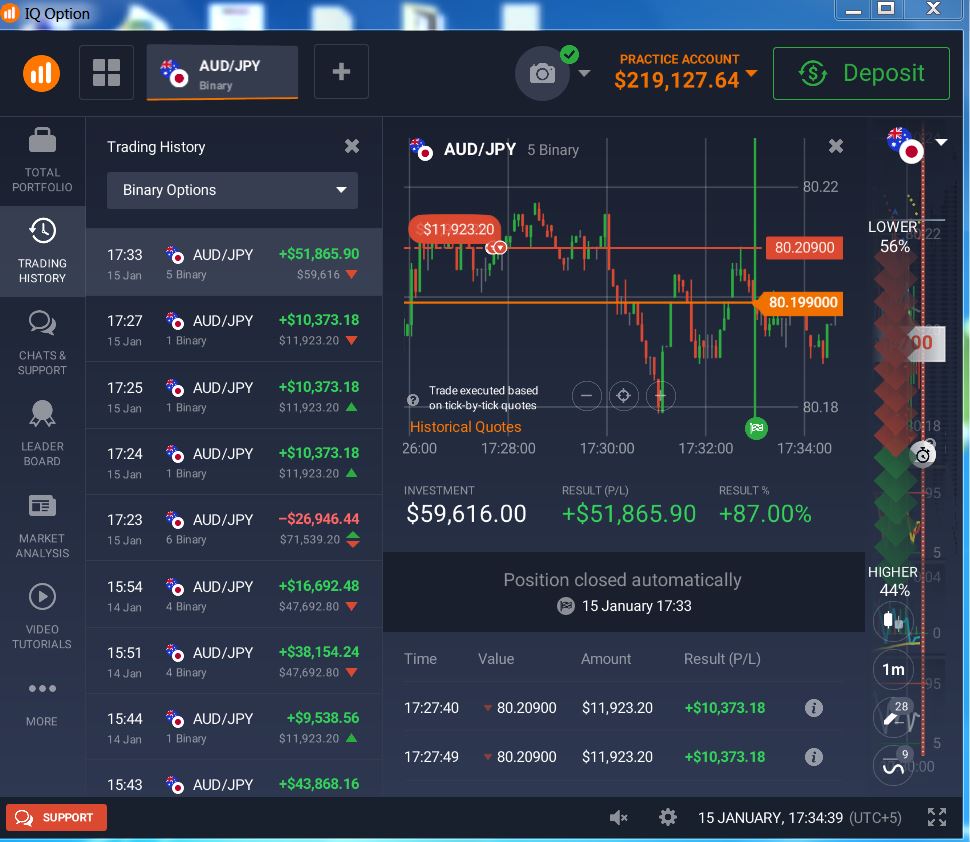Open the Support chat button
The width and height of the screenshot is (970, 842).
(x=56, y=817)
